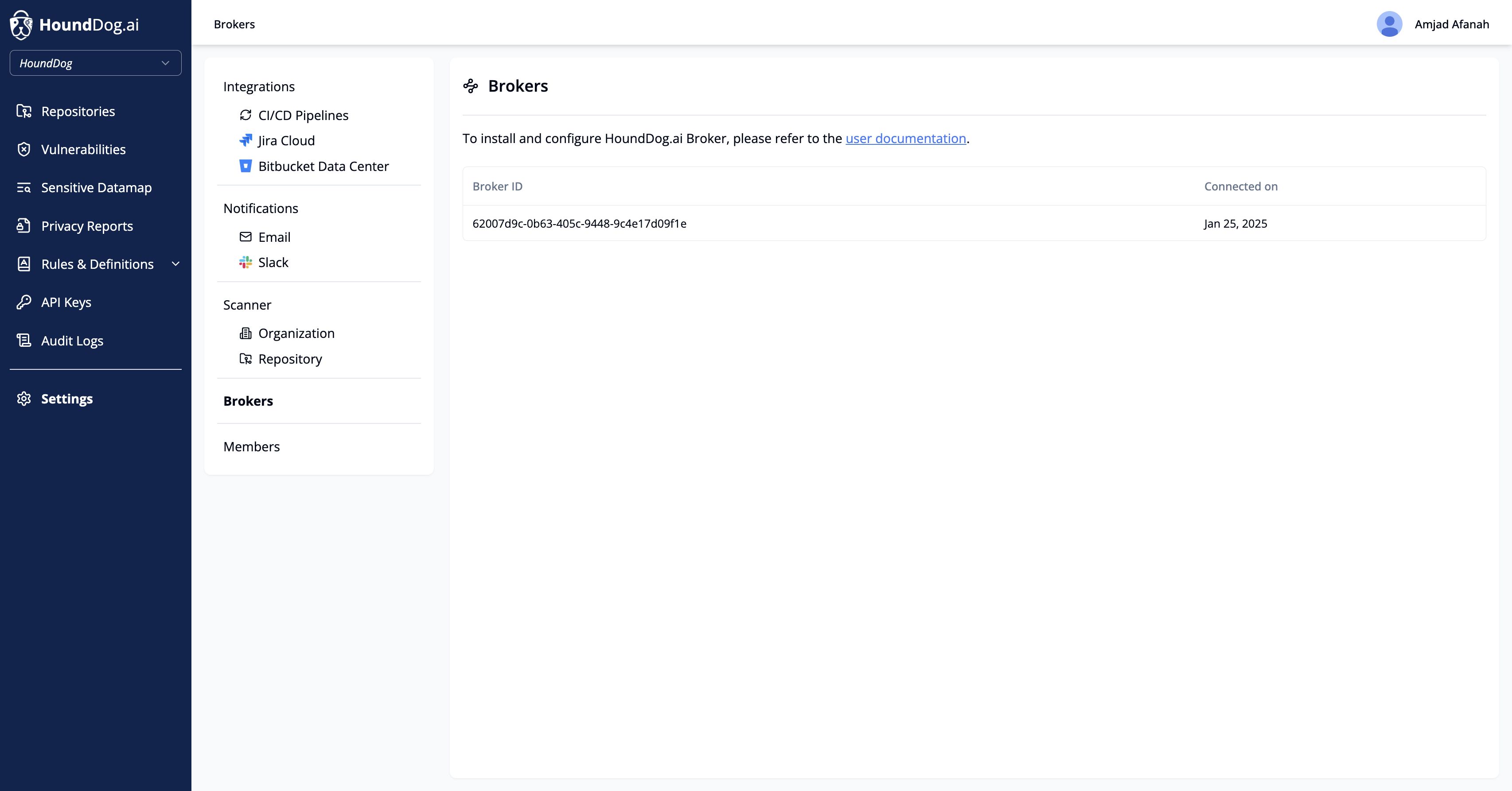The image size is (1512, 791).
Task: Click the Integrations section heading
Action: click(259, 86)
